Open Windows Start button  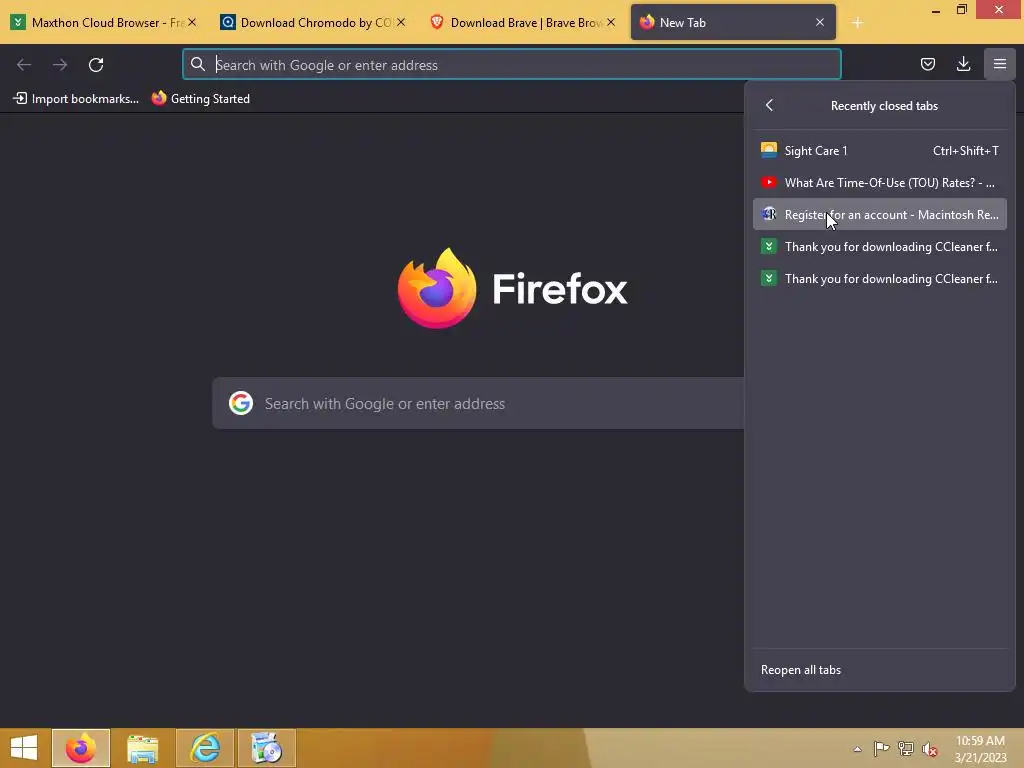(x=24, y=748)
